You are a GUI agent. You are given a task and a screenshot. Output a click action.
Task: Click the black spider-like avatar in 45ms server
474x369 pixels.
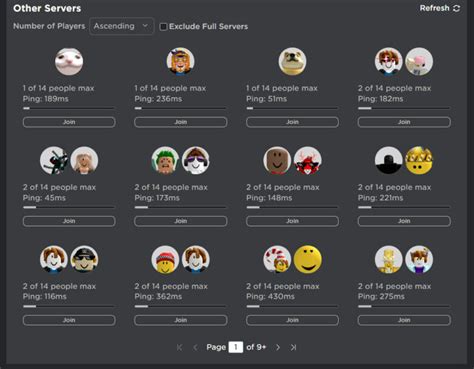(54, 160)
